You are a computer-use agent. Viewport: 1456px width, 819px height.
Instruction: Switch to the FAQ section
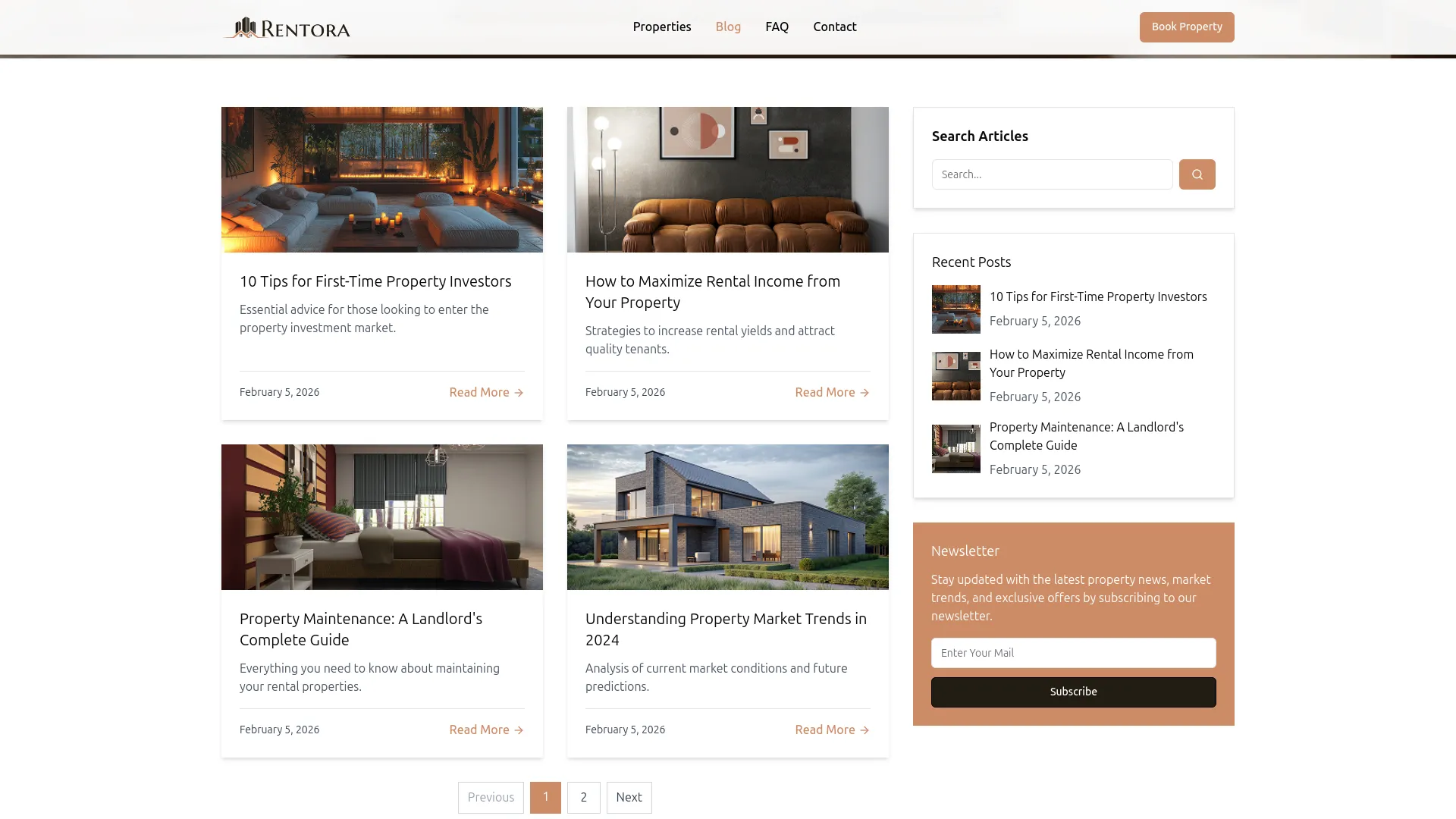pyautogui.click(x=777, y=27)
